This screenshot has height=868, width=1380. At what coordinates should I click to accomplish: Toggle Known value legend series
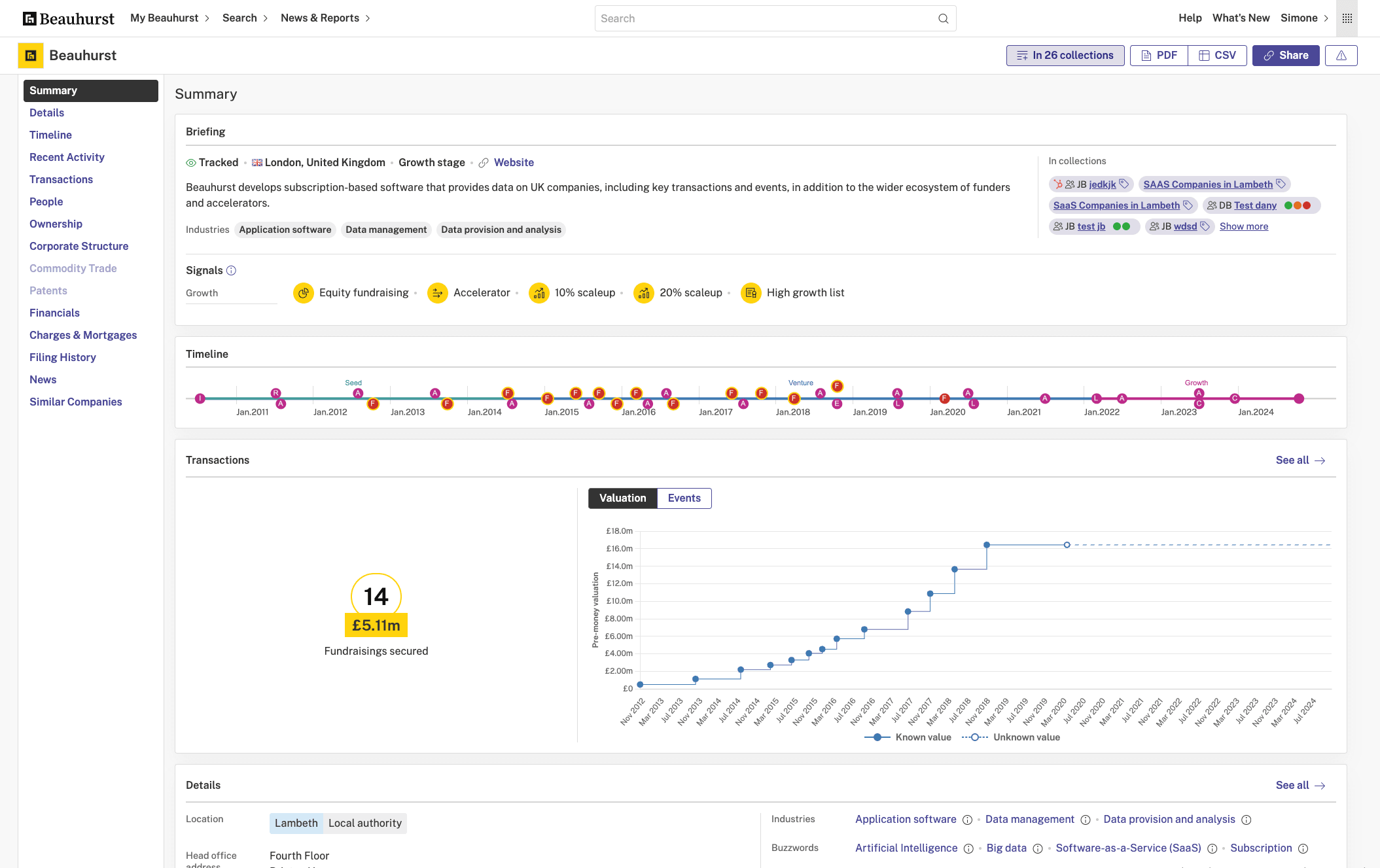coord(908,737)
